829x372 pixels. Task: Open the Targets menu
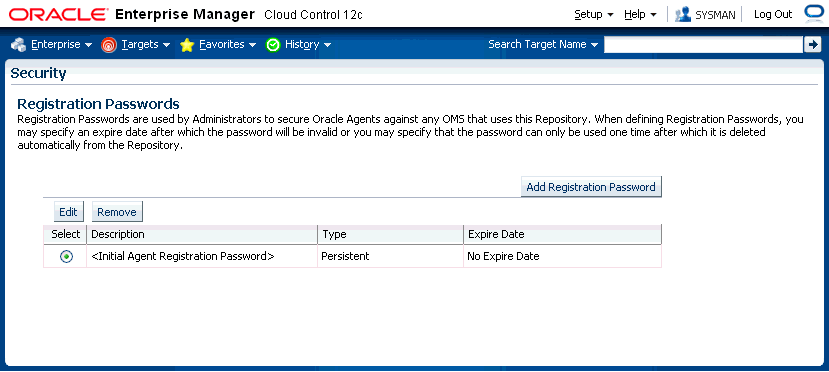pyautogui.click(x=146, y=45)
